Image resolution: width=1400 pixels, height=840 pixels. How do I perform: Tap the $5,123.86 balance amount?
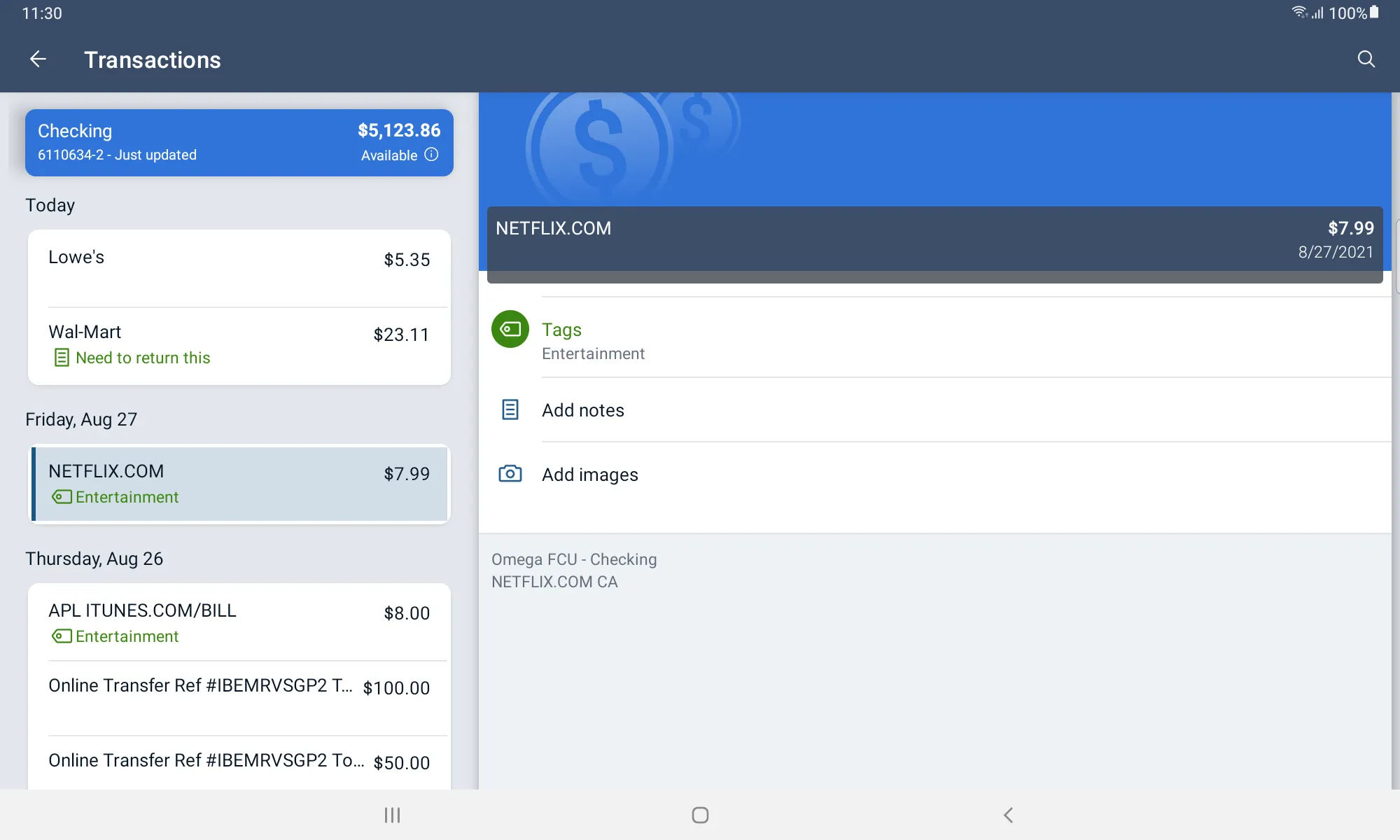tap(399, 130)
